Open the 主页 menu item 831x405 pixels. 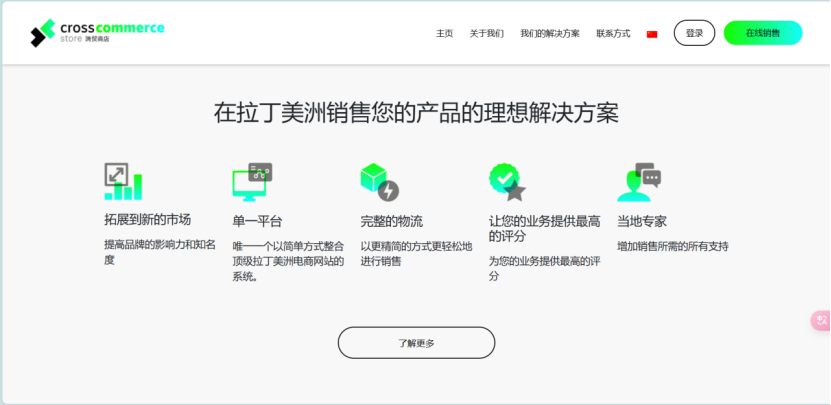point(444,33)
